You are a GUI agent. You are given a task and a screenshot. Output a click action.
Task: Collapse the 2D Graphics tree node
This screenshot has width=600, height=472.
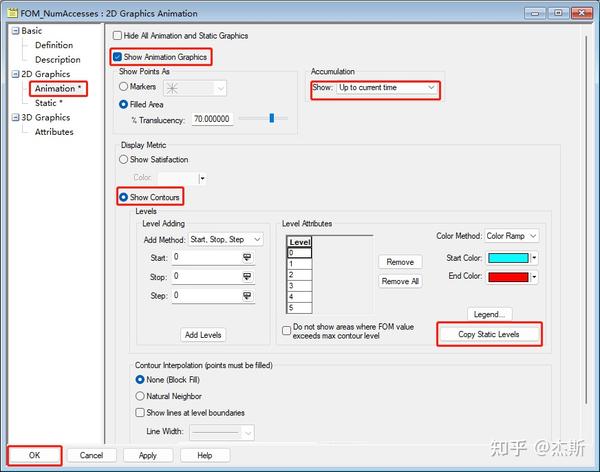click(15, 74)
